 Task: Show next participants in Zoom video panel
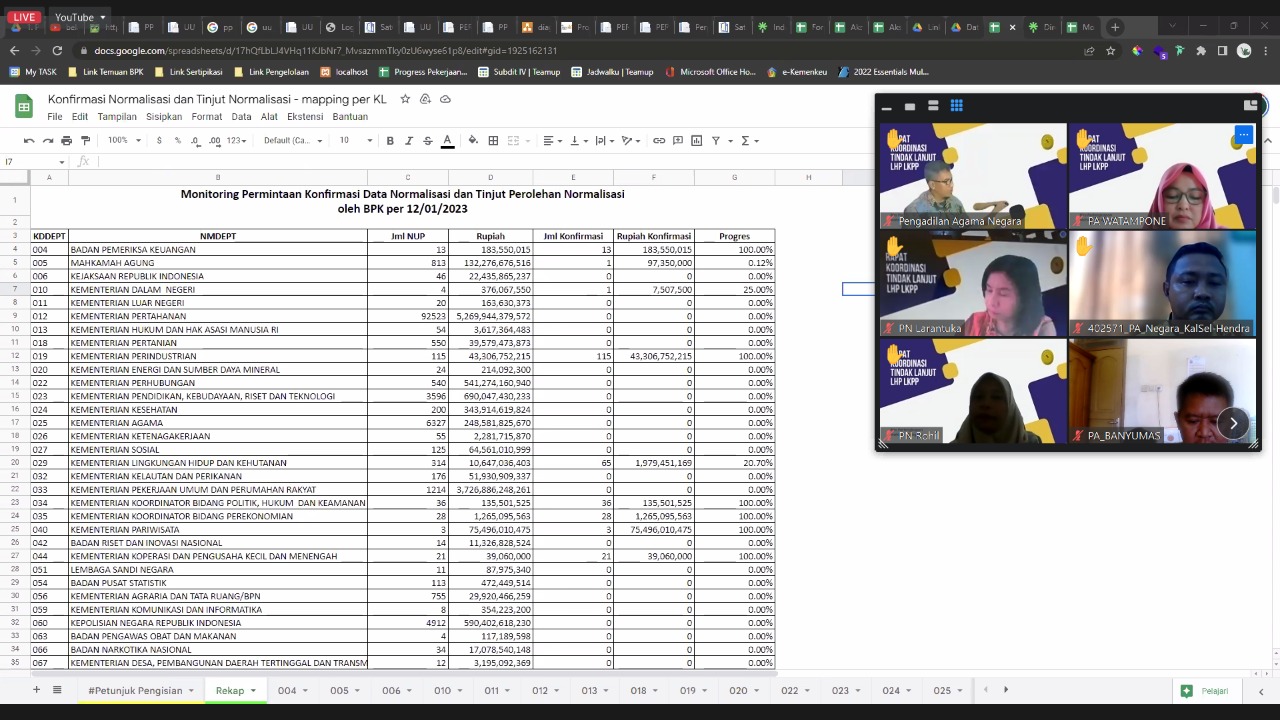[x=1233, y=424]
